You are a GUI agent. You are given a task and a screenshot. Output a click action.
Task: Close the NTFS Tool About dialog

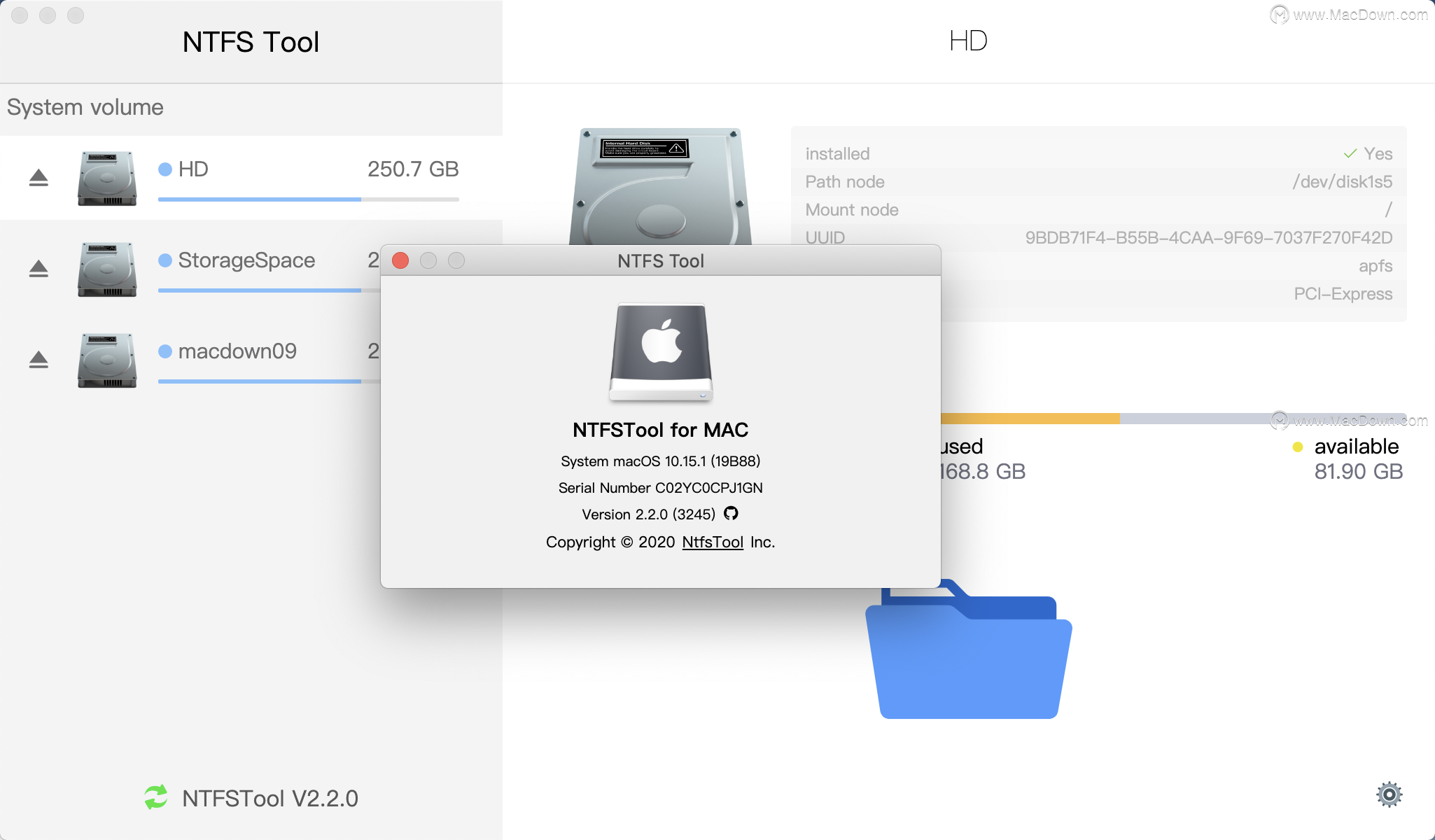[400, 260]
